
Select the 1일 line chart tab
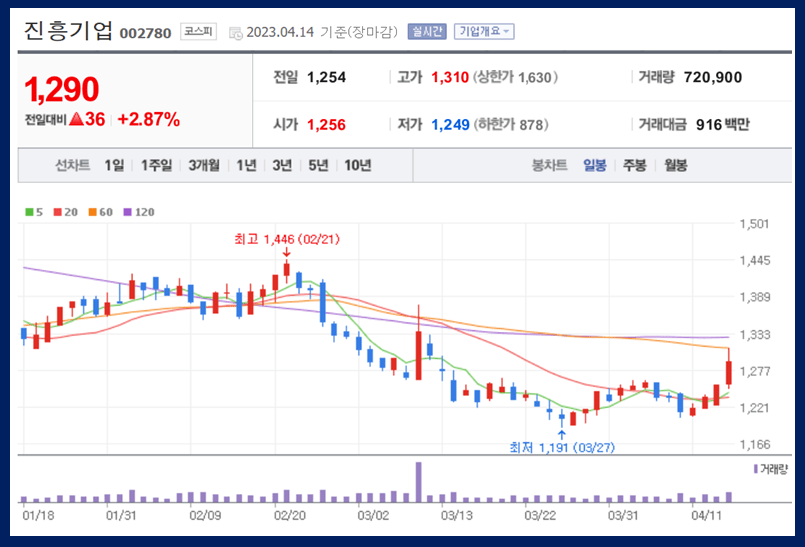114,165
